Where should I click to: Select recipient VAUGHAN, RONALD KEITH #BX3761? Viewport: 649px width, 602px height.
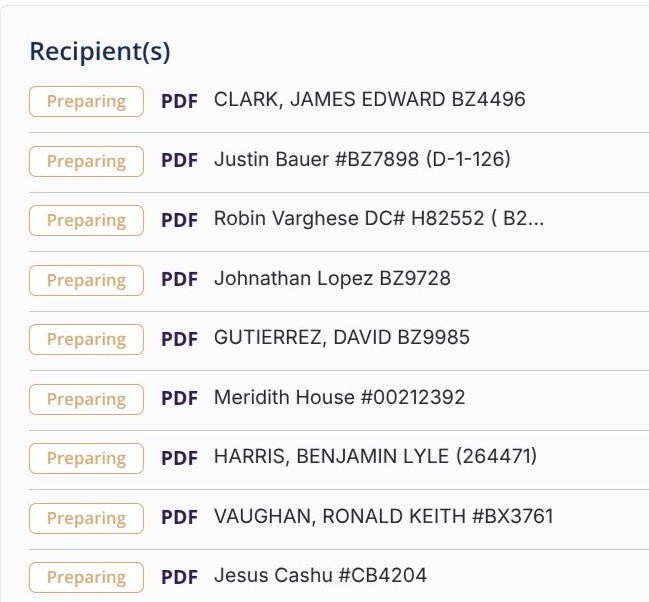[383, 517]
